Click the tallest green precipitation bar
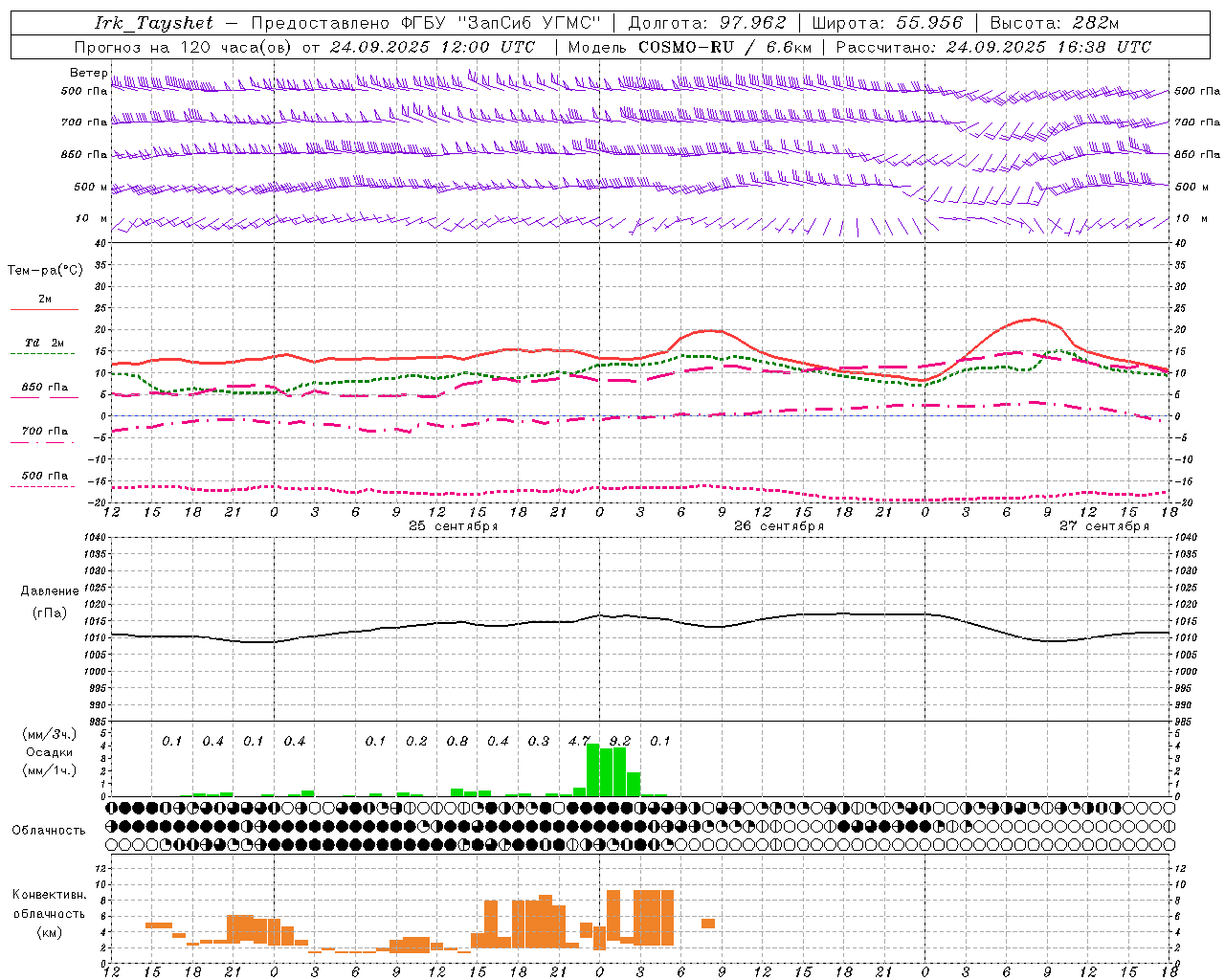The height and width of the screenshot is (980, 1225). (593, 769)
